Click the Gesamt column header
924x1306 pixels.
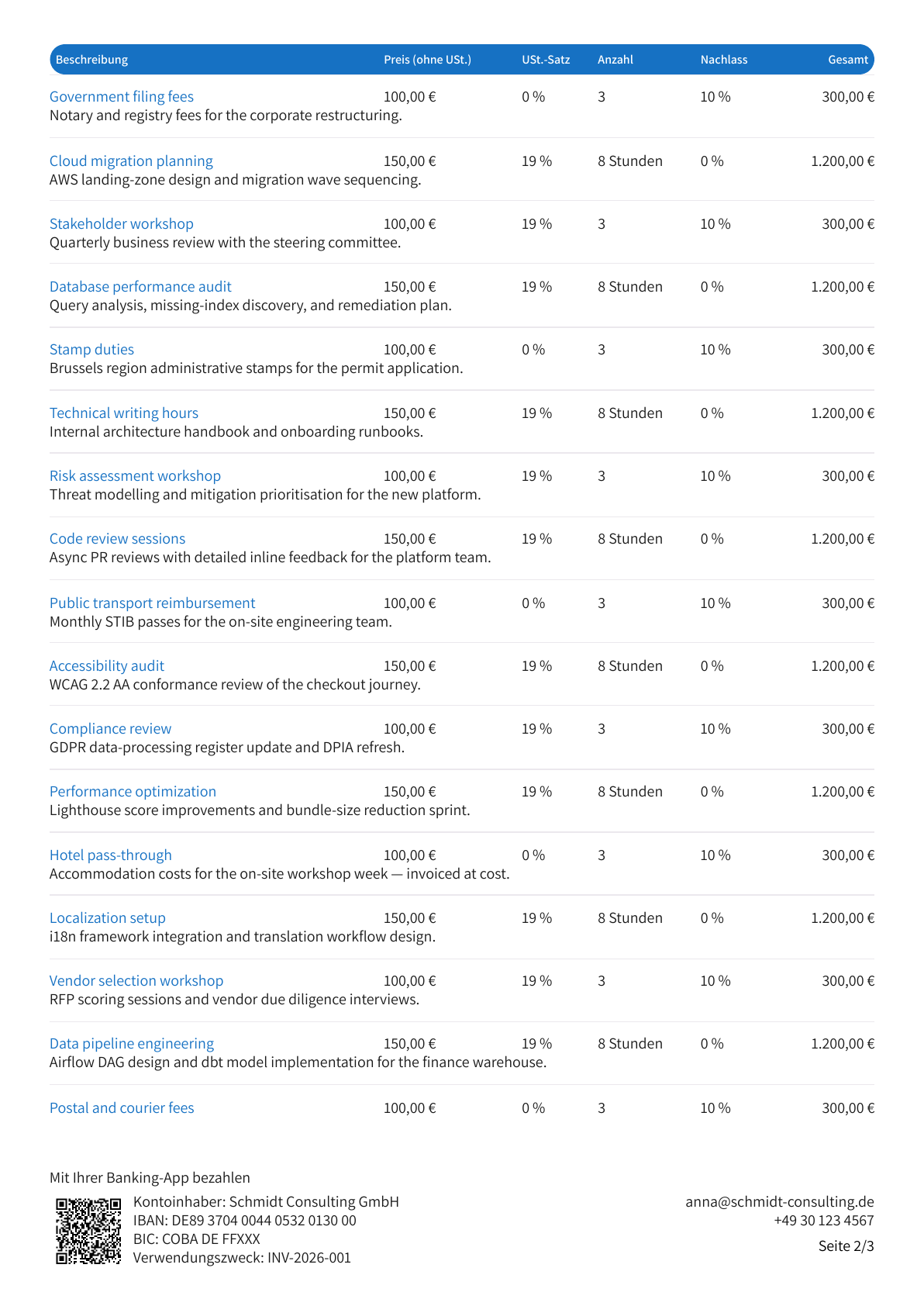pyautogui.click(x=848, y=60)
